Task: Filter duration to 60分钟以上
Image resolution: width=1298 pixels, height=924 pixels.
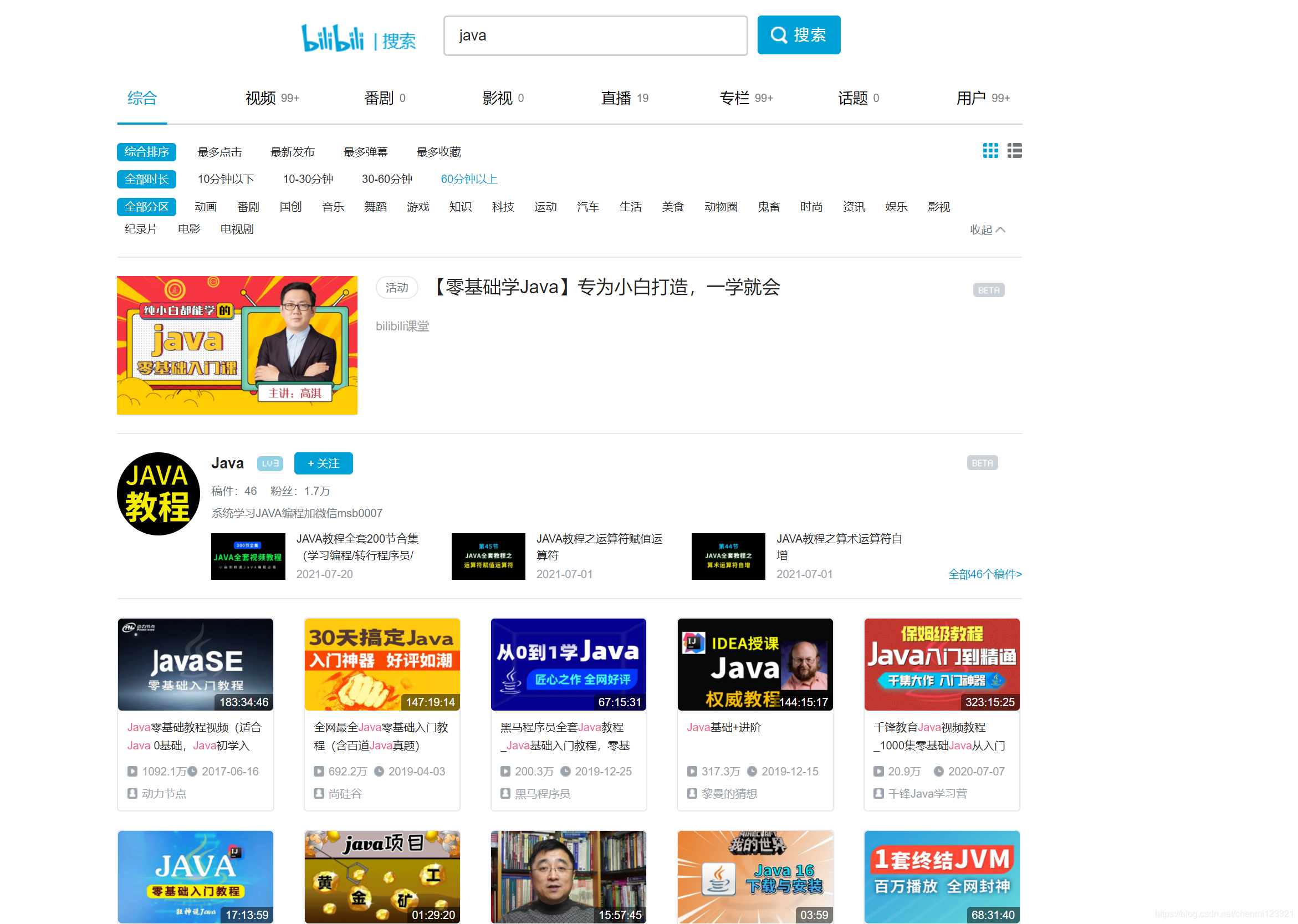Action: point(469,179)
